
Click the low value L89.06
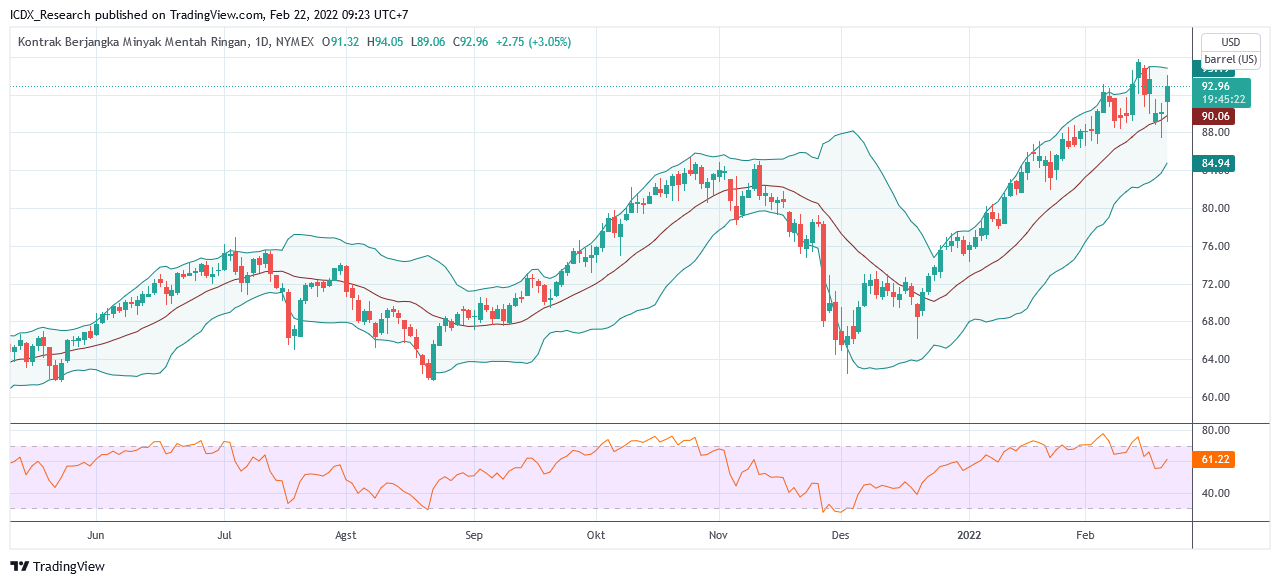click(427, 42)
